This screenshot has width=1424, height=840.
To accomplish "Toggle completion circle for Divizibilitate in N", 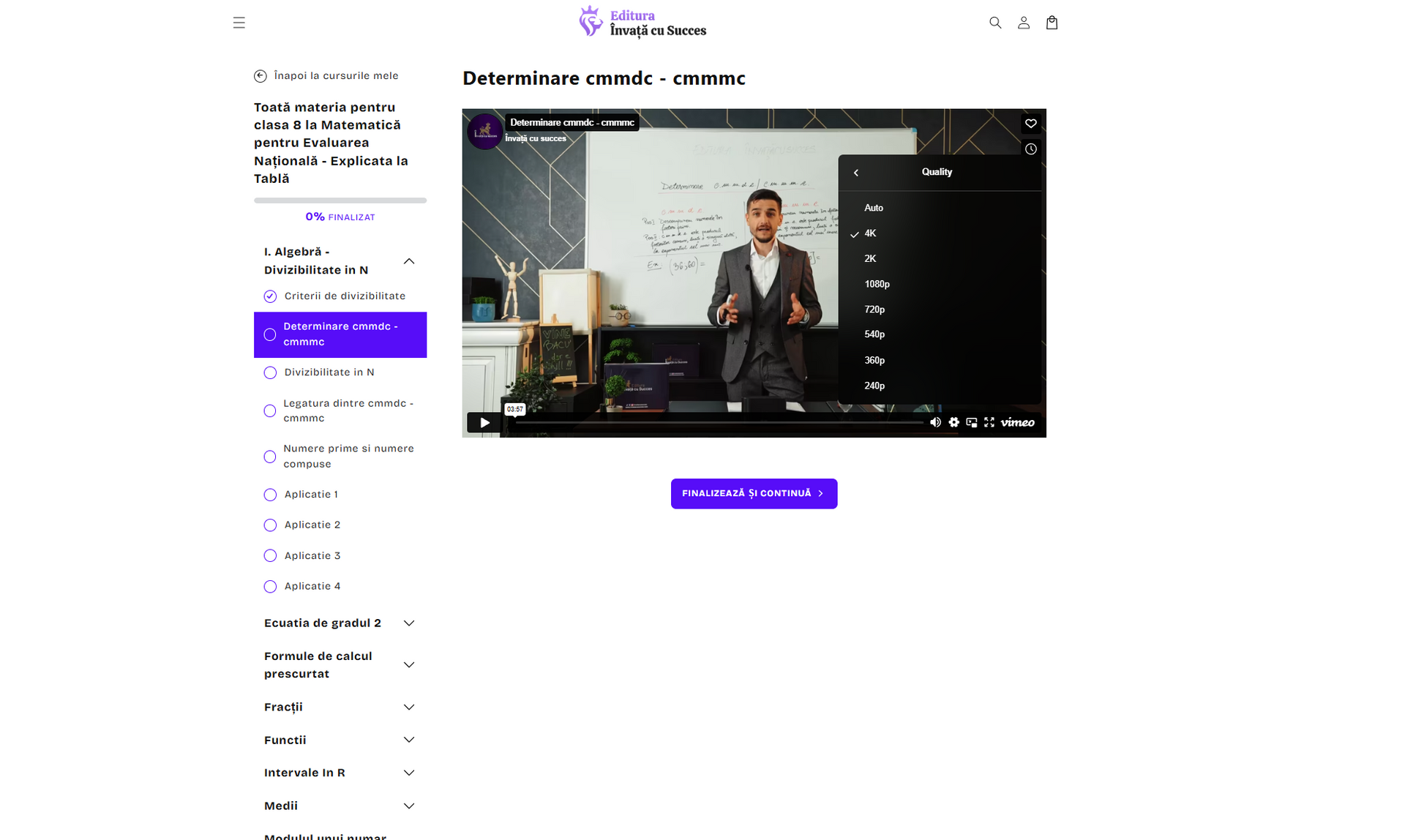I will 270,372.
